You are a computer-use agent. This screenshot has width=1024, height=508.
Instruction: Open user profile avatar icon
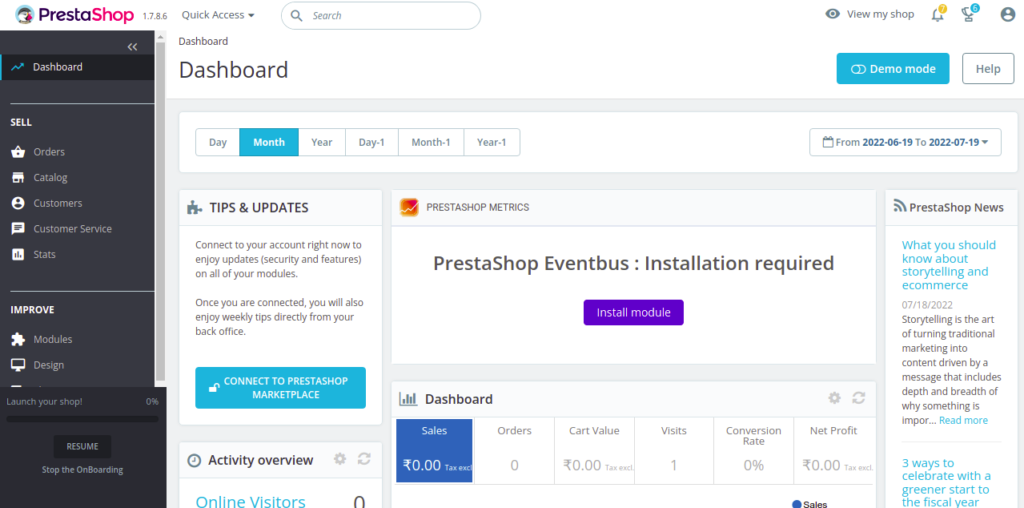point(1008,14)
